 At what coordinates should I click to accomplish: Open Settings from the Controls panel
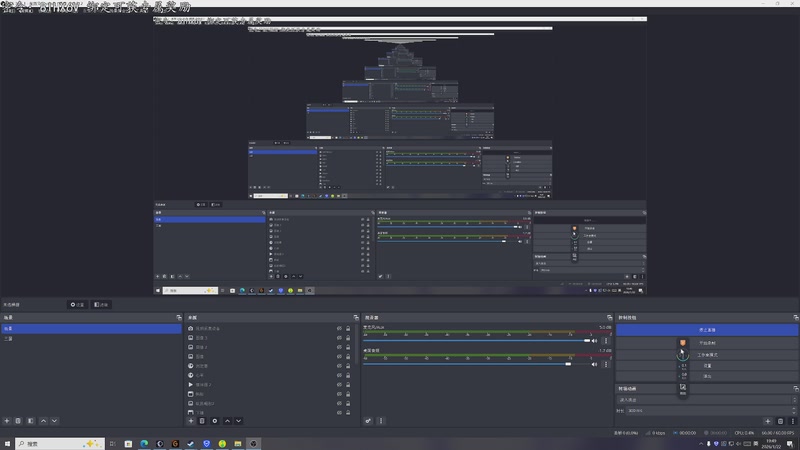[707, 366]
